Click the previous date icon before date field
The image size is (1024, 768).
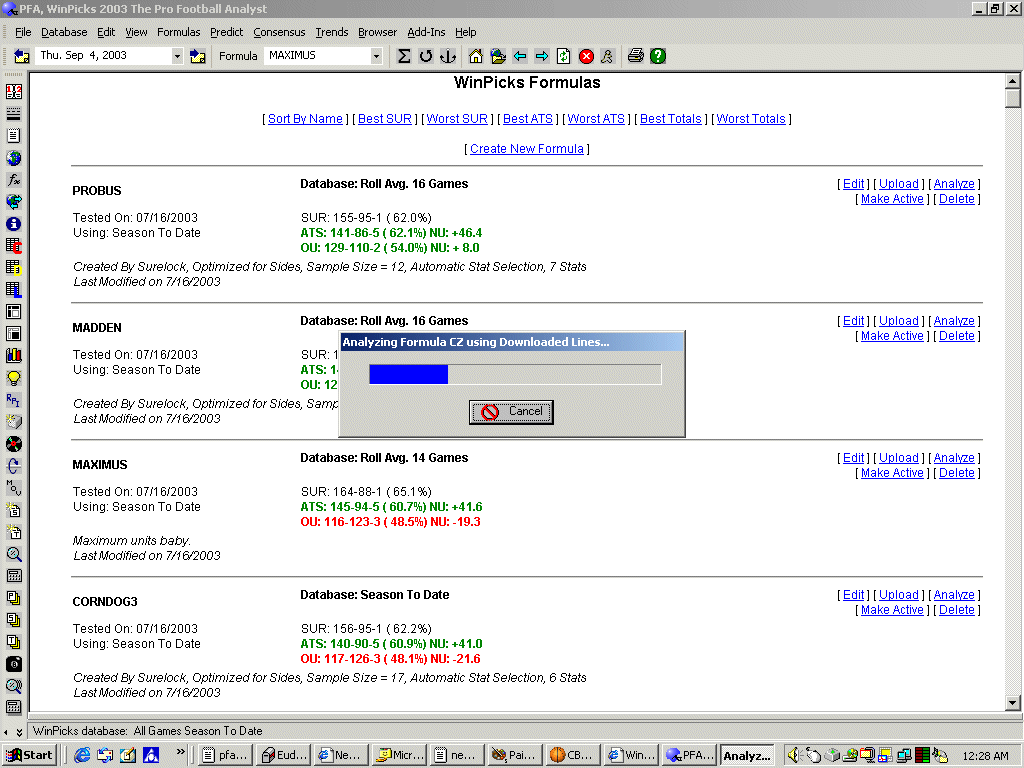click(22, 56)
